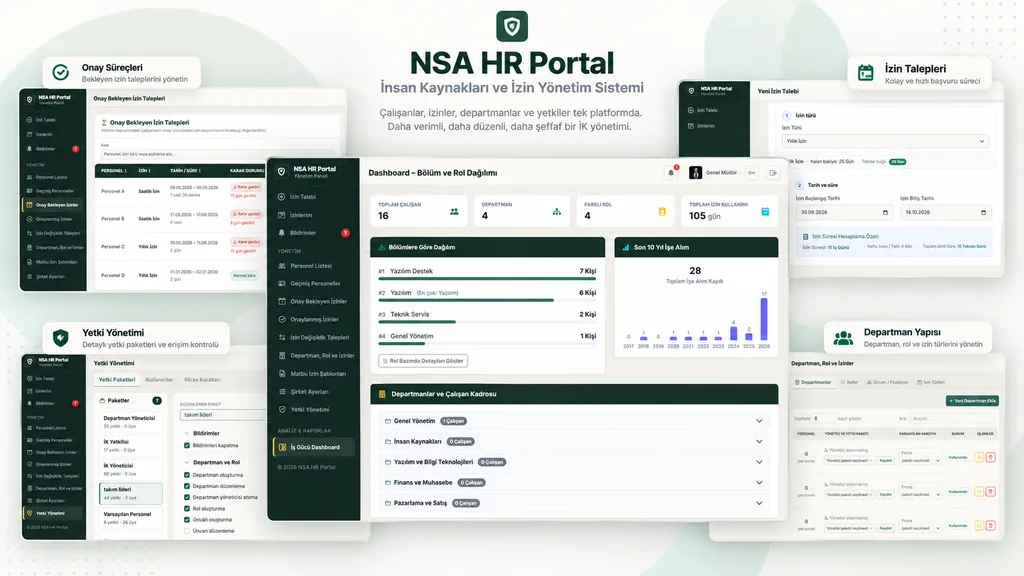Open calendar picker for İzin Başlangıç Tarihi
The image size is (1024, 576).
pos(885,212)
